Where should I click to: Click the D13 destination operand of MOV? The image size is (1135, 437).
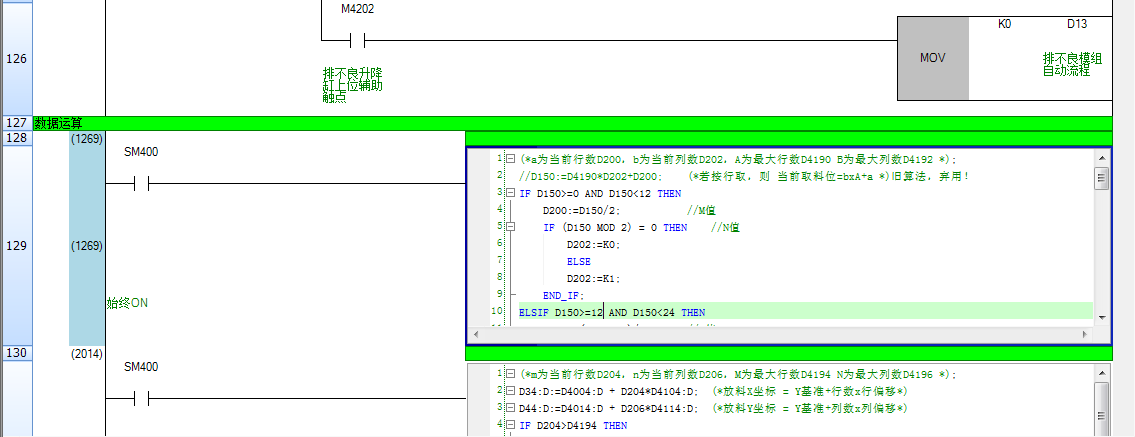click(x=1076, y=23)
